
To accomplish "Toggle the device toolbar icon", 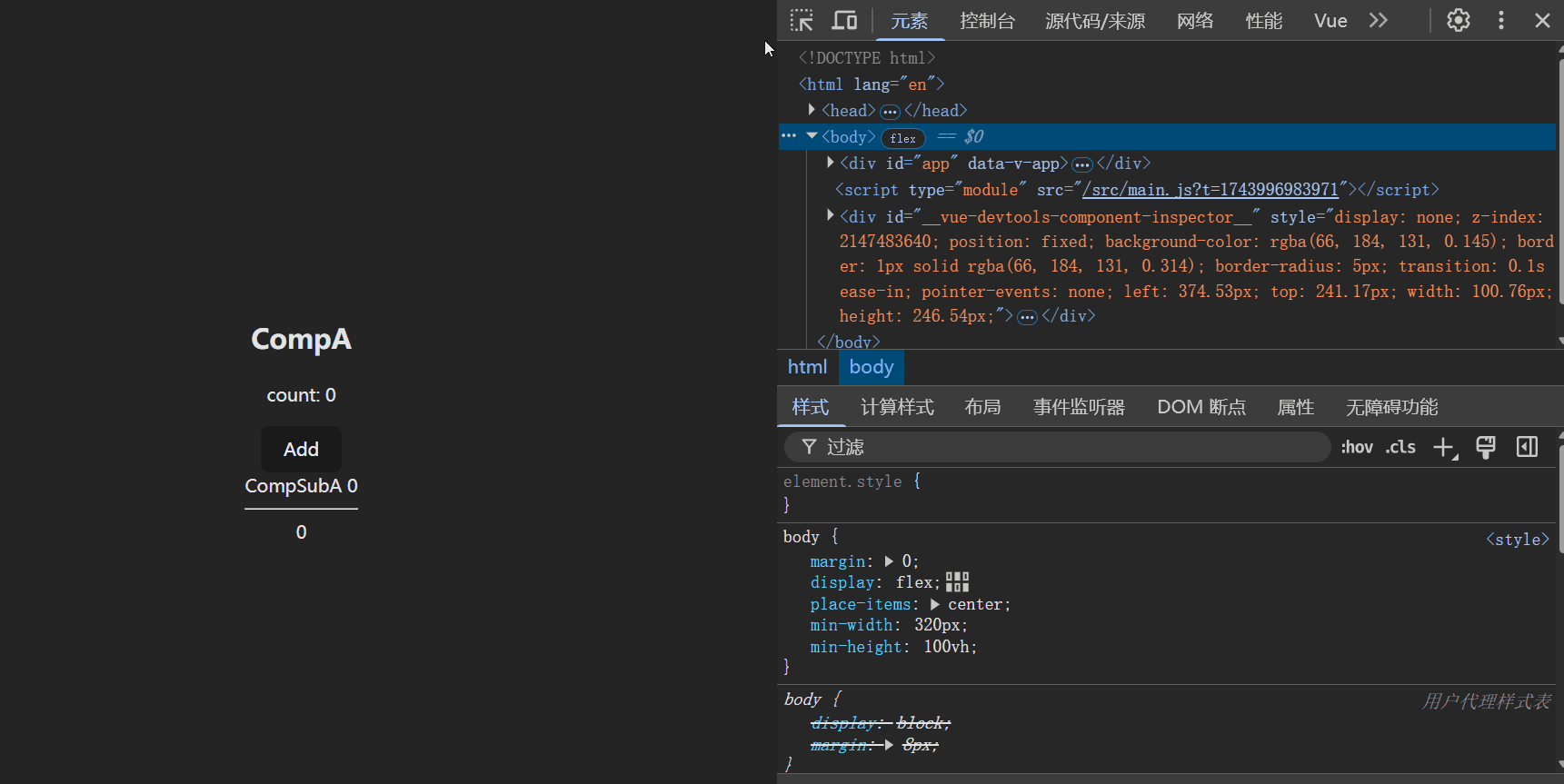I will (844, 20).
